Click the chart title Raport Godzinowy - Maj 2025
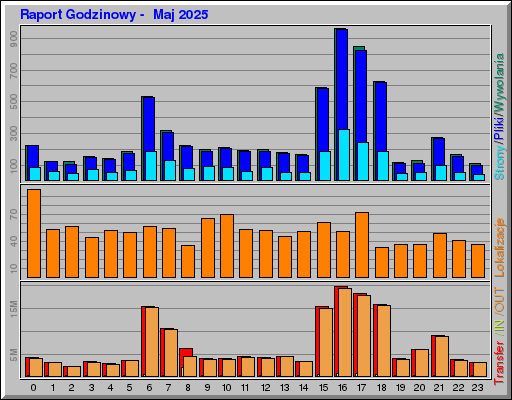512x400 pixels. (114, 15)
